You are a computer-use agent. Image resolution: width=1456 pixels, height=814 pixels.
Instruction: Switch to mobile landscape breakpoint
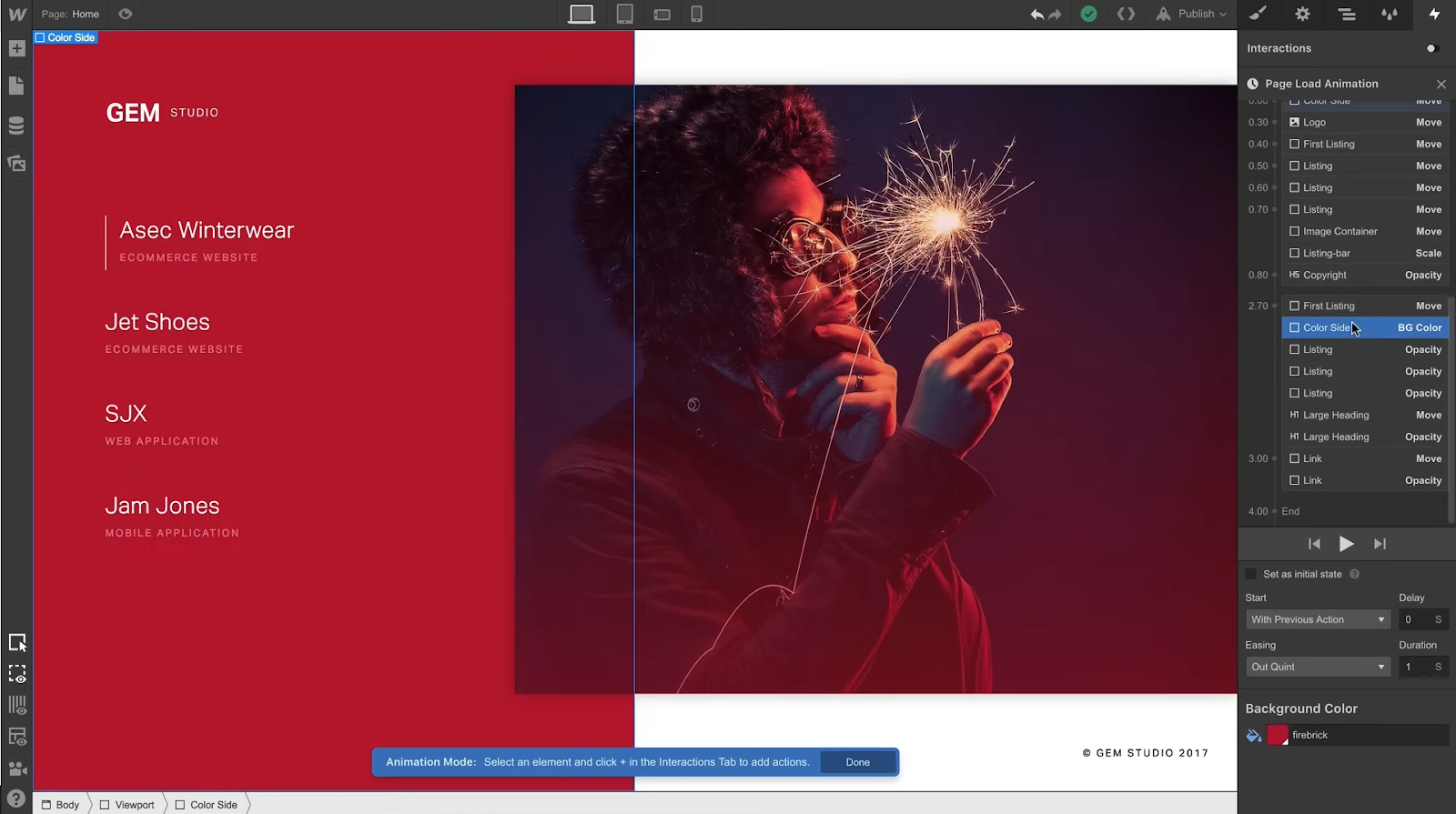(x=662, y=15)
